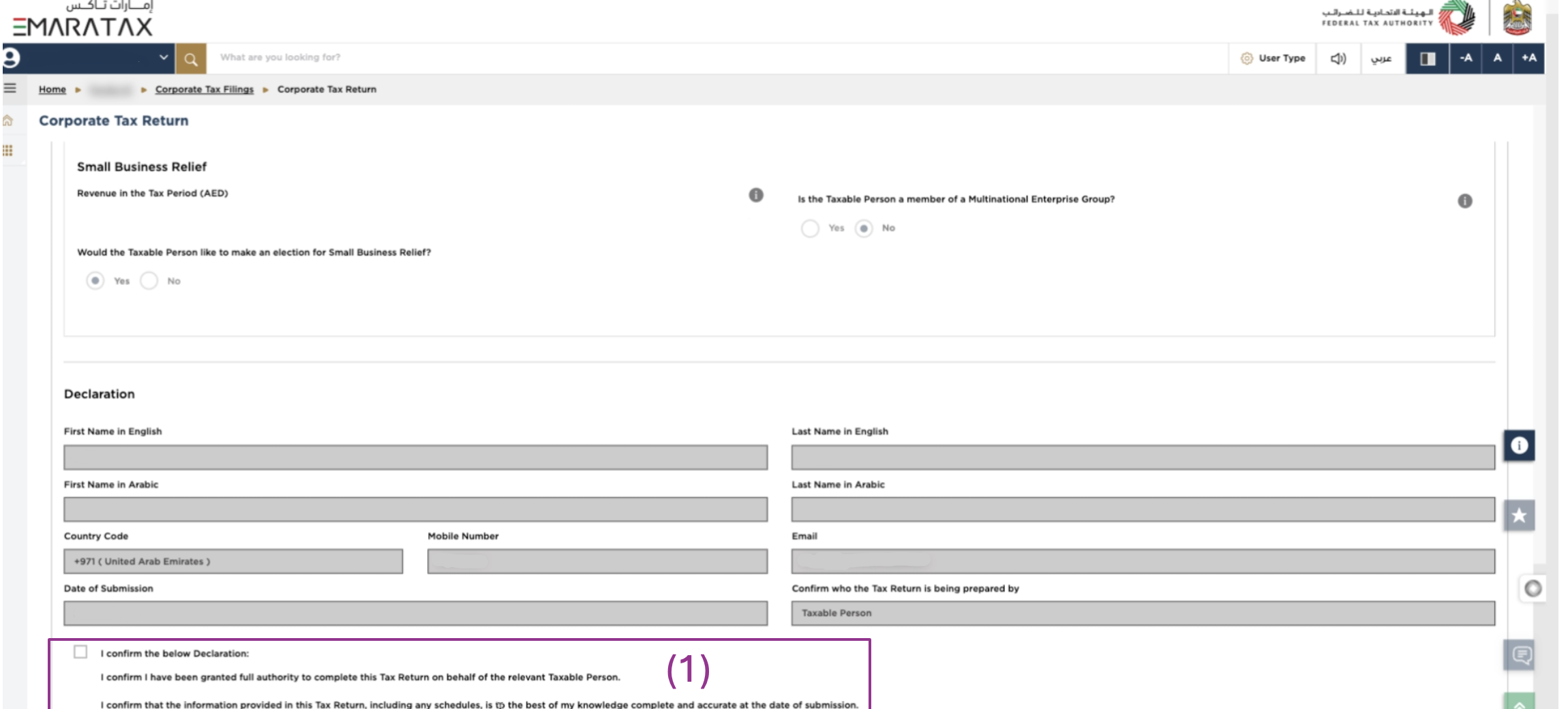Screen dimensions: 1568x709
Task: Click the audio speaker icon
Action: pos(1338,59)
